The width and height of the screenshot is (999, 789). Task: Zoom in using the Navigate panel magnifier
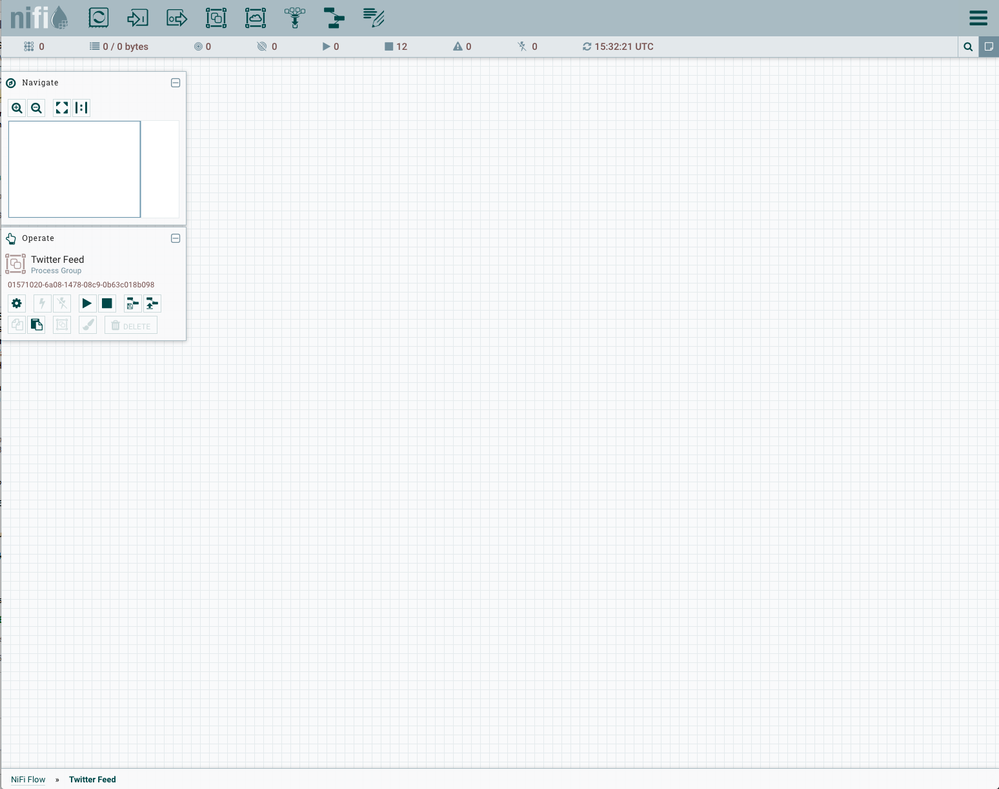(x=17, y=107)
